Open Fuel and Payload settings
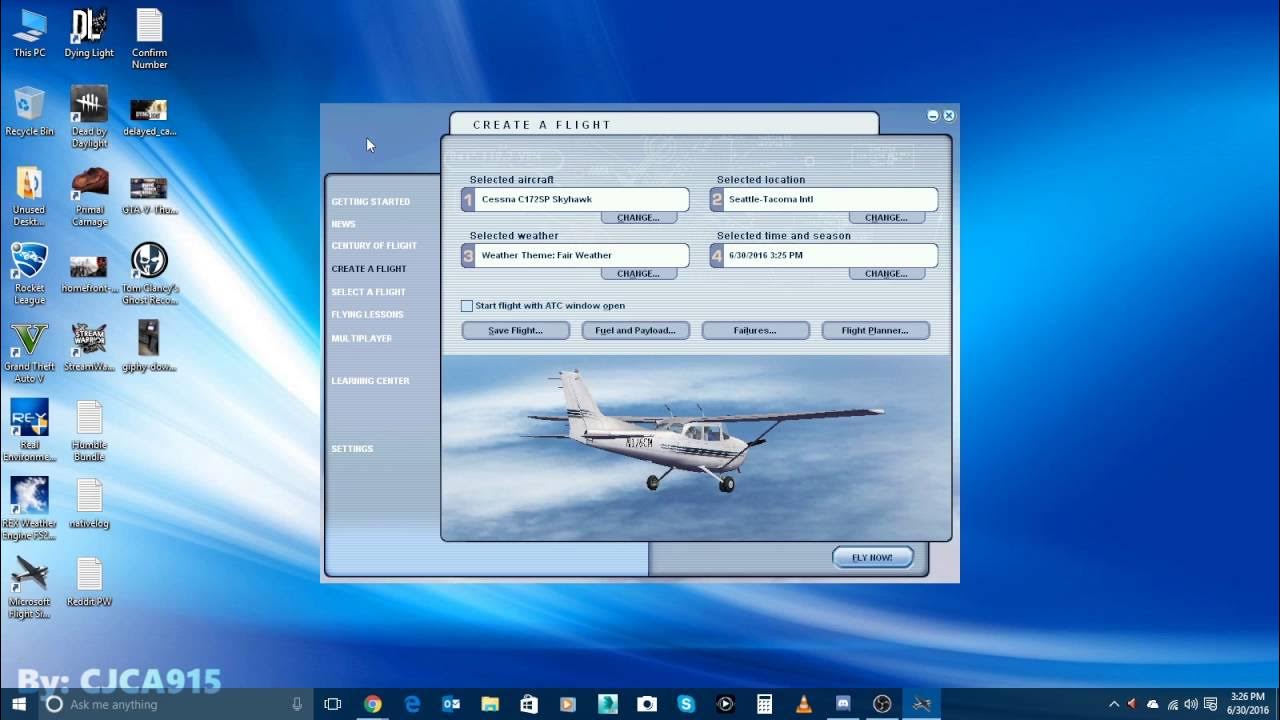 point(636,330)
